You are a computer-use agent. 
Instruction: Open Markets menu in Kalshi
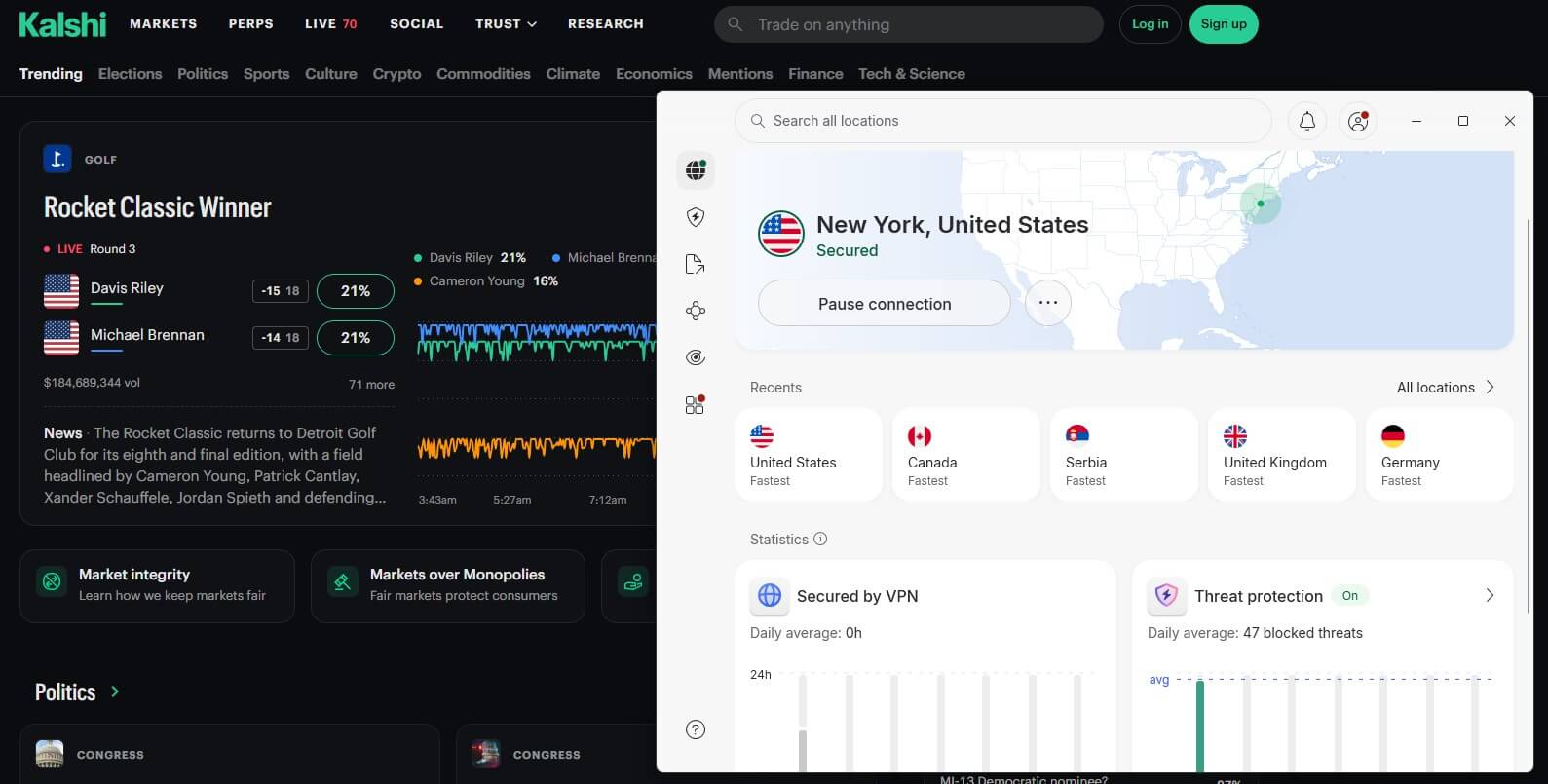163,23
